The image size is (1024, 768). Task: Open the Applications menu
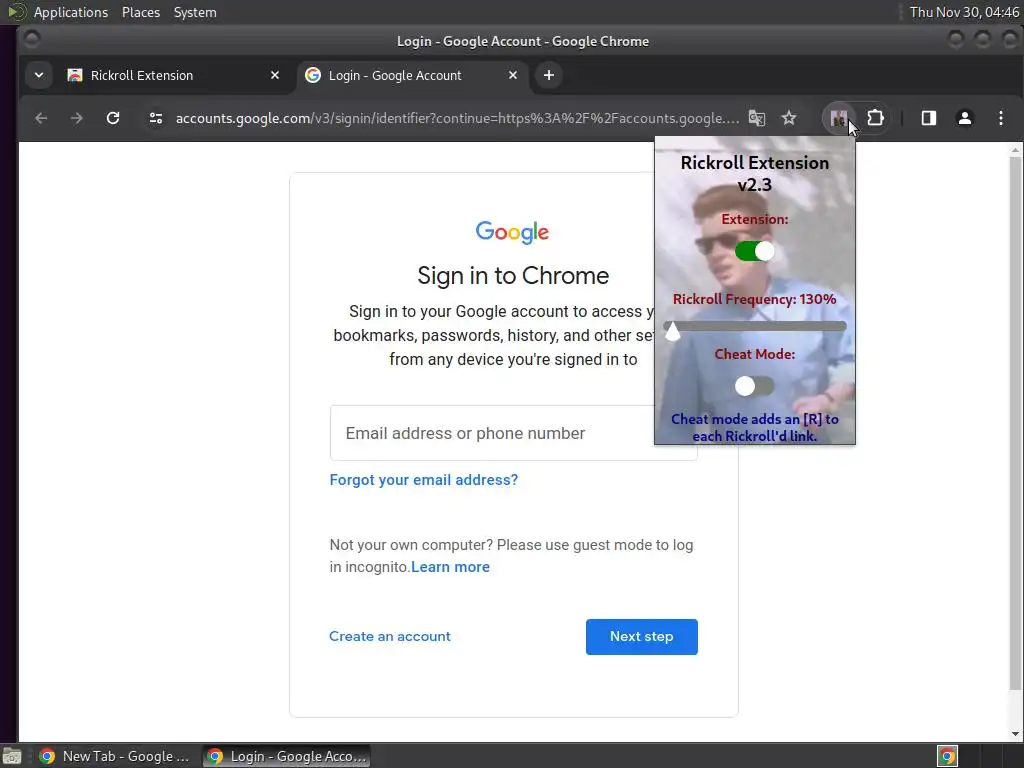[x=71, y=12]
